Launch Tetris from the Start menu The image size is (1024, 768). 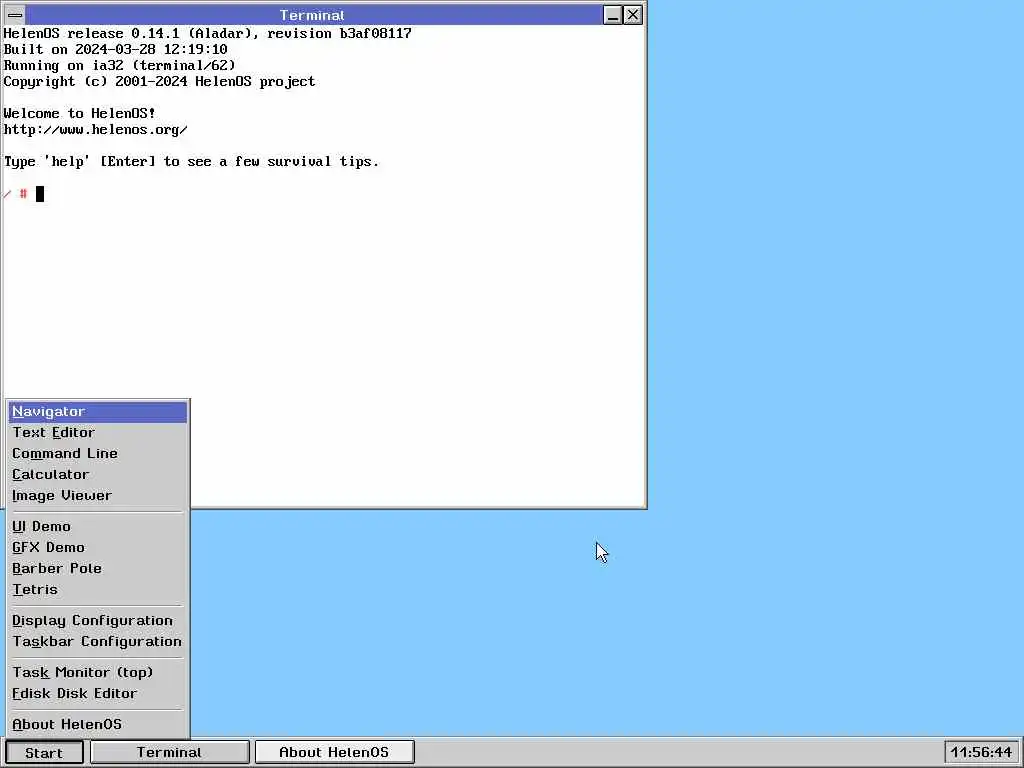(98, 589)
